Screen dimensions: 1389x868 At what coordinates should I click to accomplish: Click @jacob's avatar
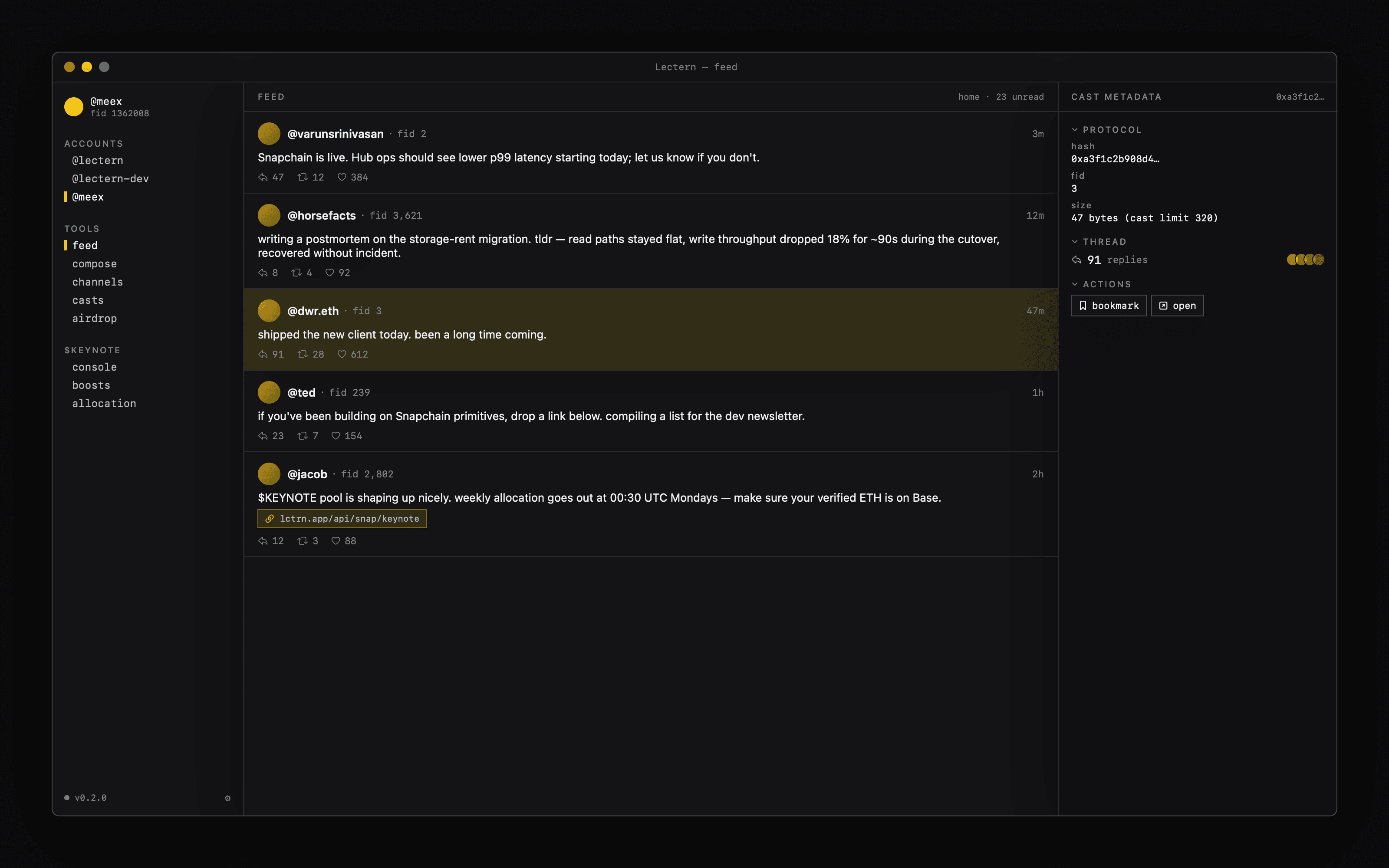tap(269, 474)
